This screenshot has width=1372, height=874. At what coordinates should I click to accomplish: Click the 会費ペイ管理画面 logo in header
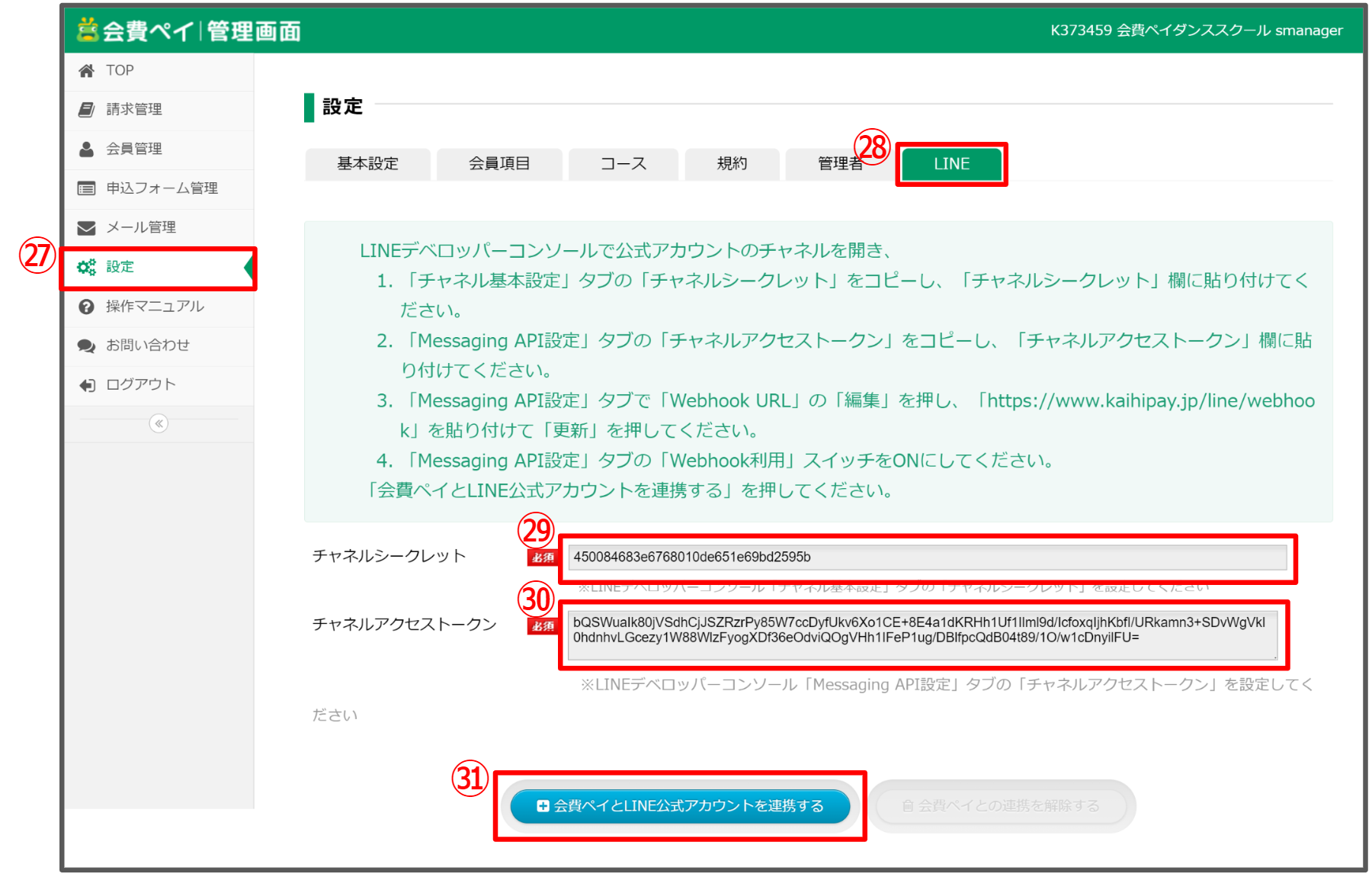[x=189, y=31]
